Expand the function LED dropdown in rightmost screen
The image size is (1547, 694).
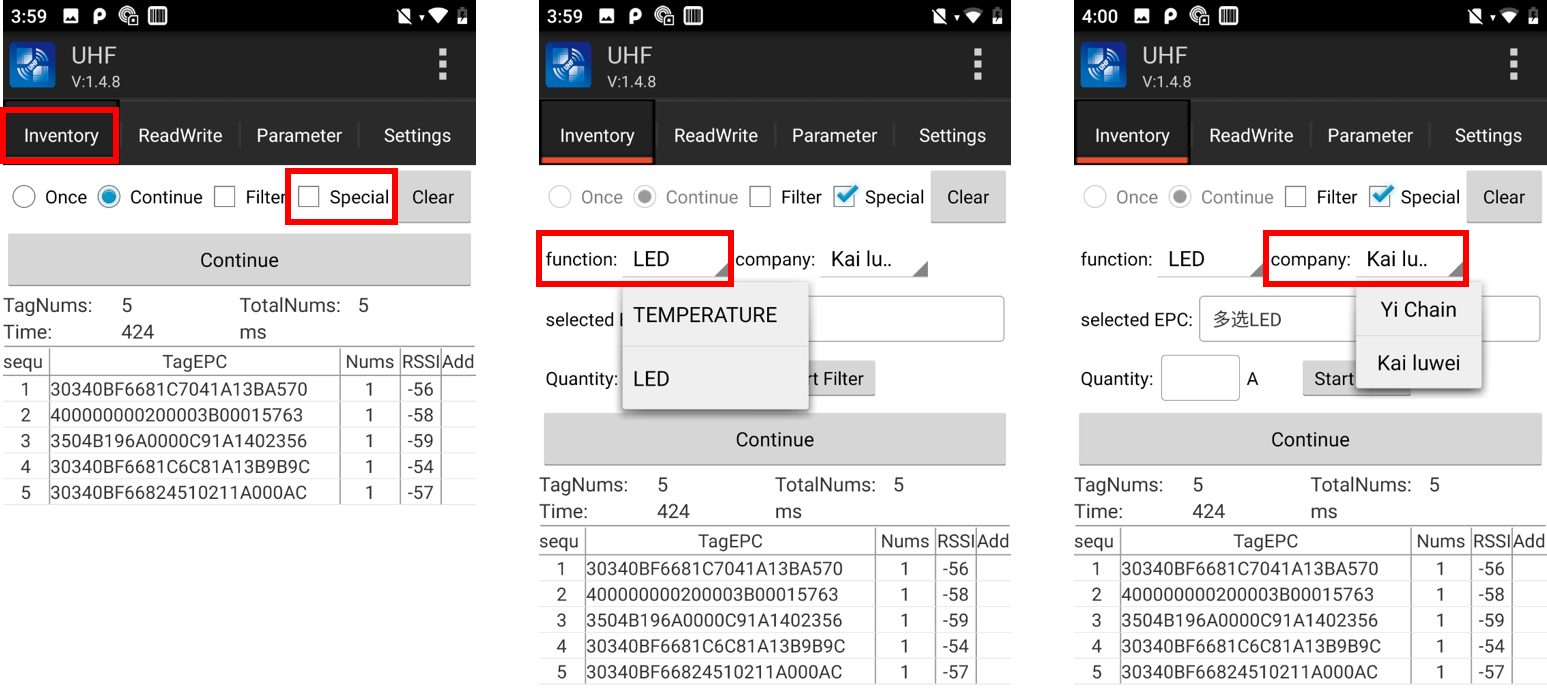tap(1208, 260)
